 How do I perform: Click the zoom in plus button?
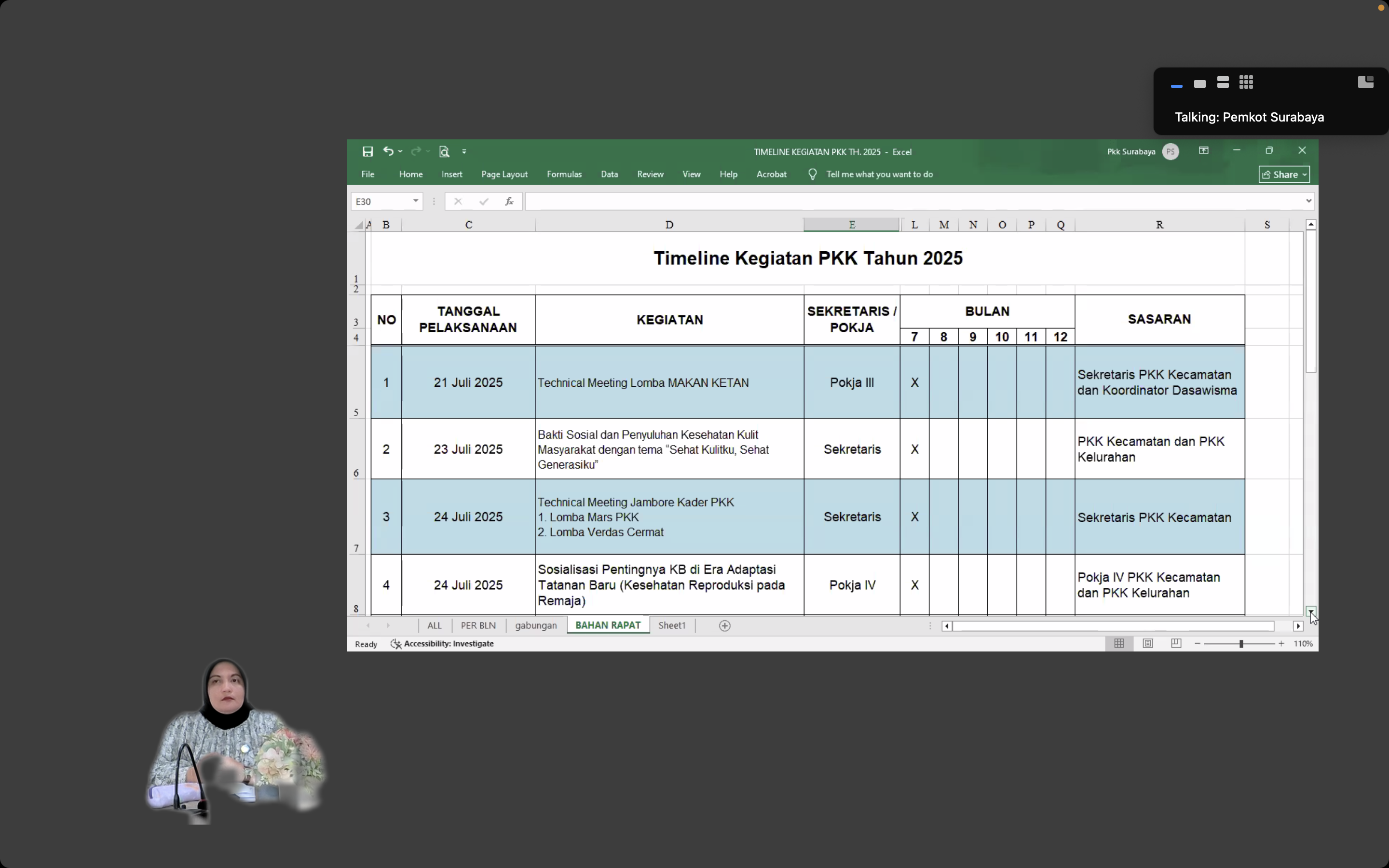tap(1281, 644)
